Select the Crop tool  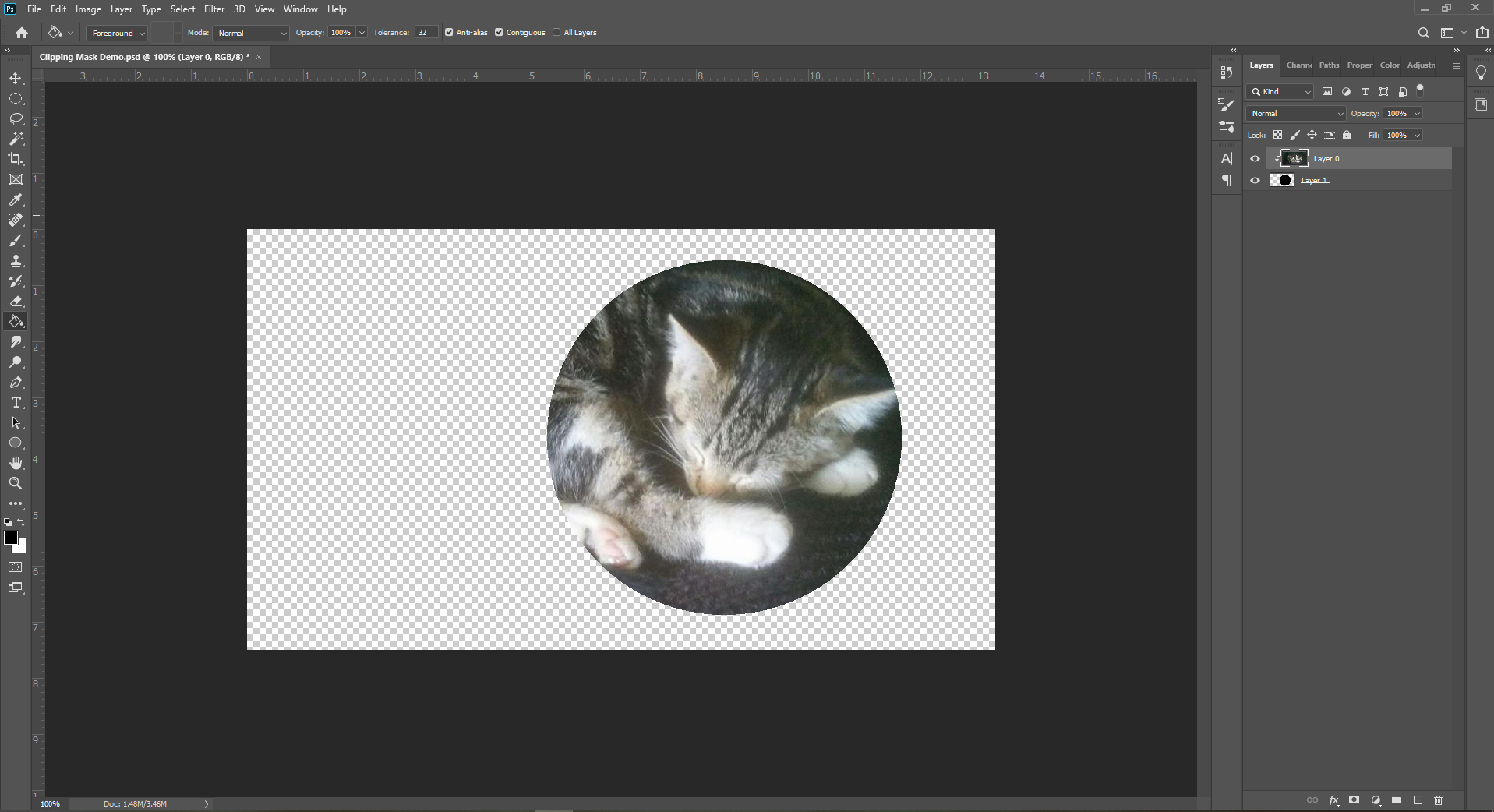pyautogui.click(x=16, y=159)
